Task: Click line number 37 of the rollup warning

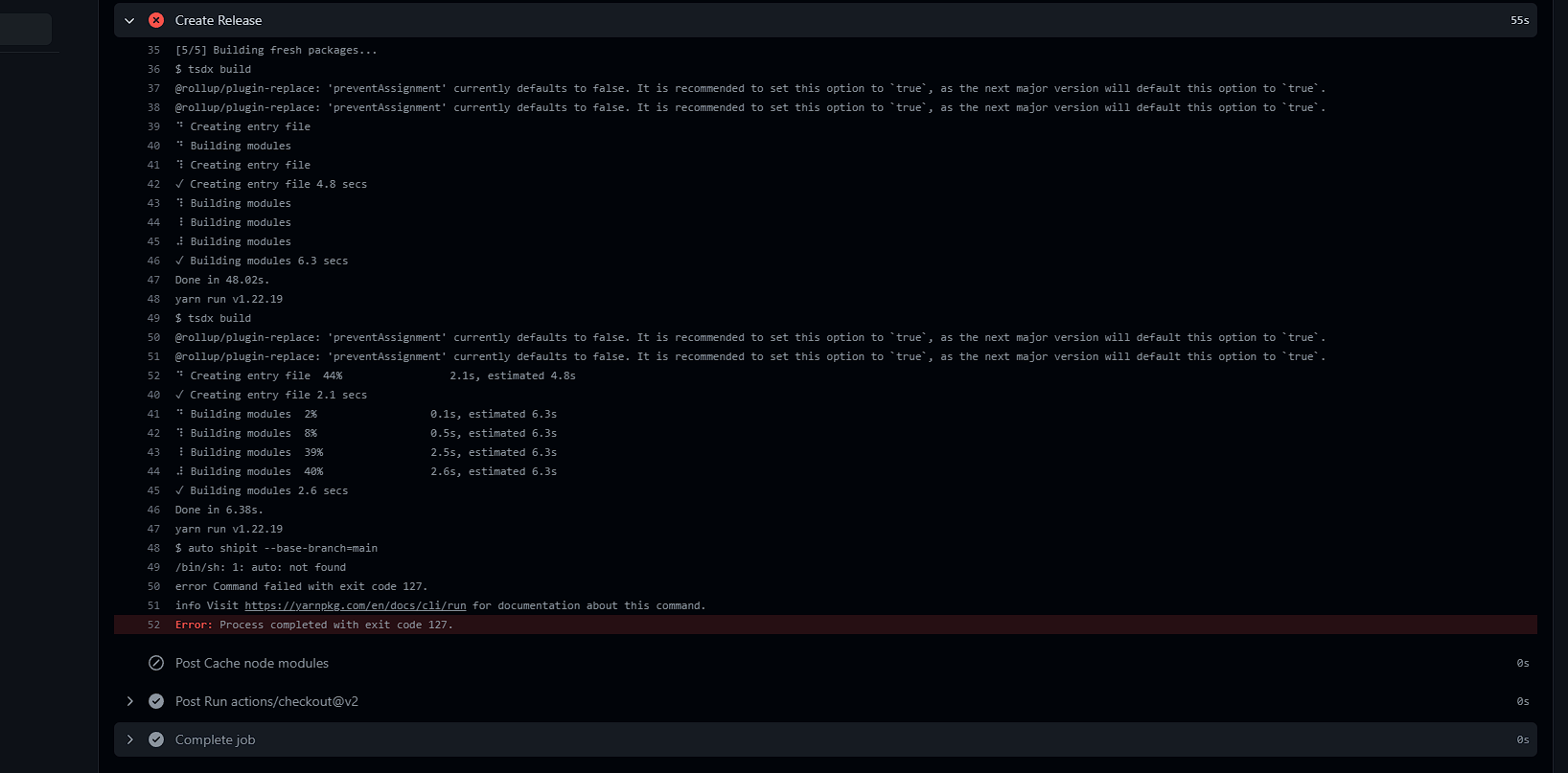Action: (153, 88)
